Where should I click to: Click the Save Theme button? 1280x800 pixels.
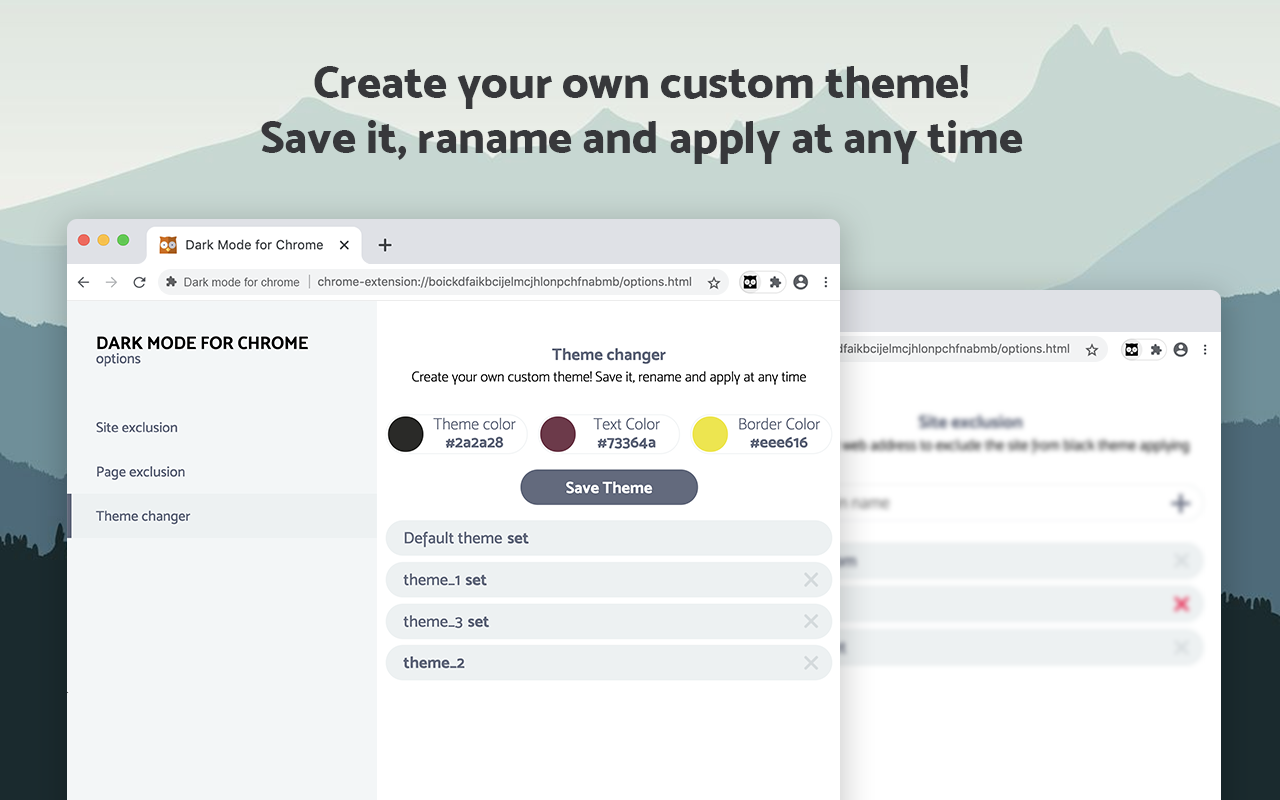coord(609,487)
